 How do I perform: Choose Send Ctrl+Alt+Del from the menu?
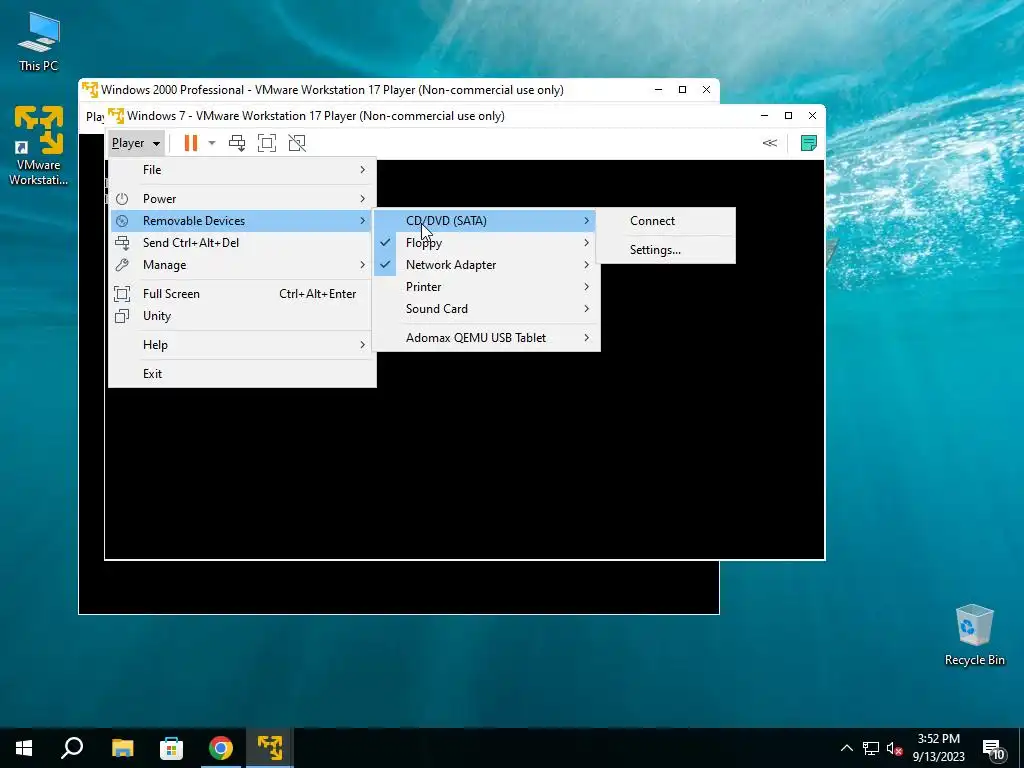click(242, 243)
